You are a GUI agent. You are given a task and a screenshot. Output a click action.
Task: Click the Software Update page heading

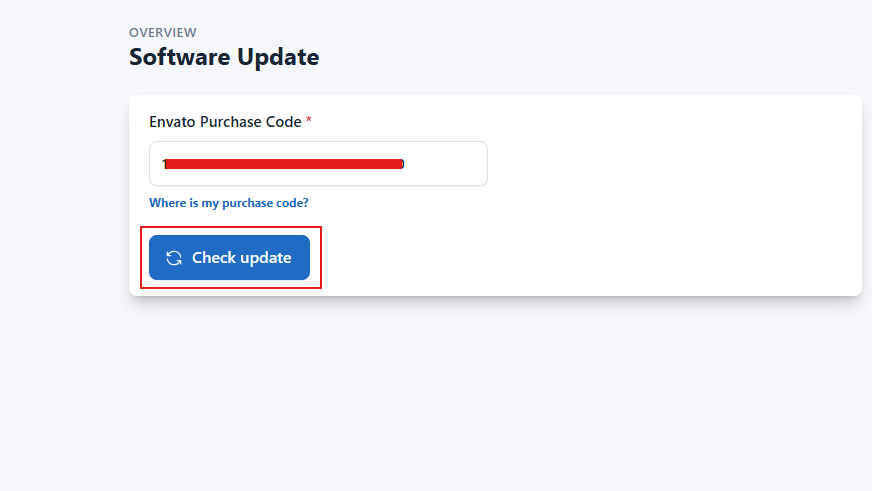click(x=224, y=57)
